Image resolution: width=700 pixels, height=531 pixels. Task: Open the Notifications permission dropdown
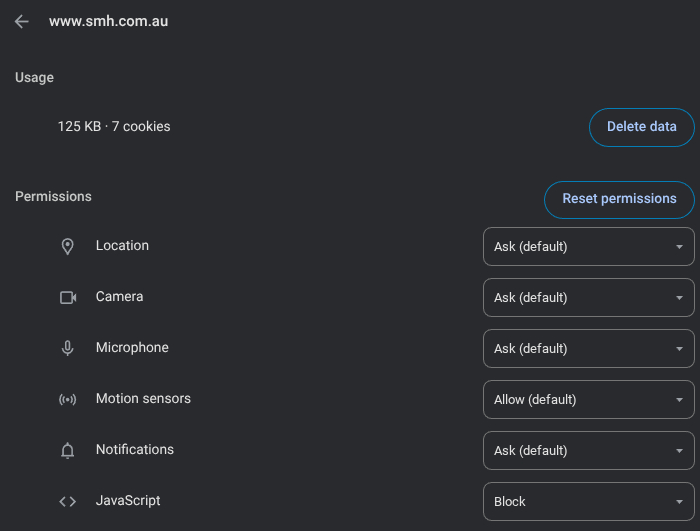tap(588, 450)
